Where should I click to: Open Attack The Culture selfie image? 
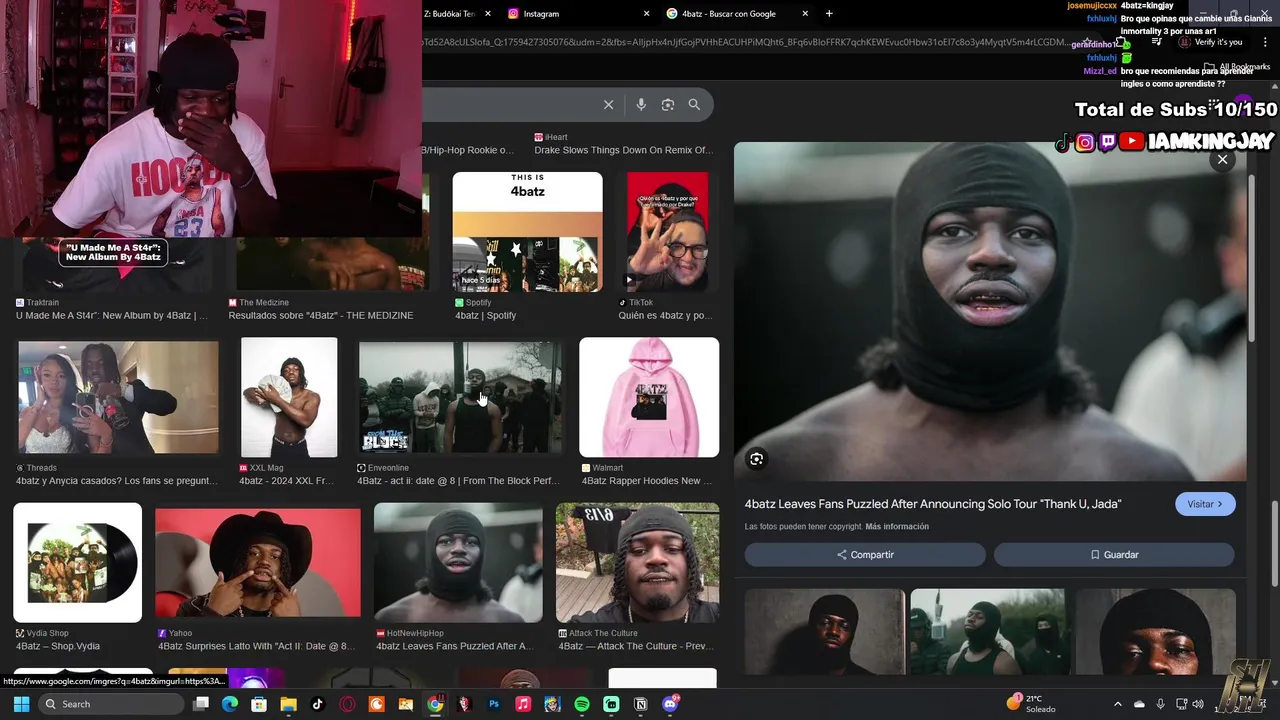click(x=637, y=563)
